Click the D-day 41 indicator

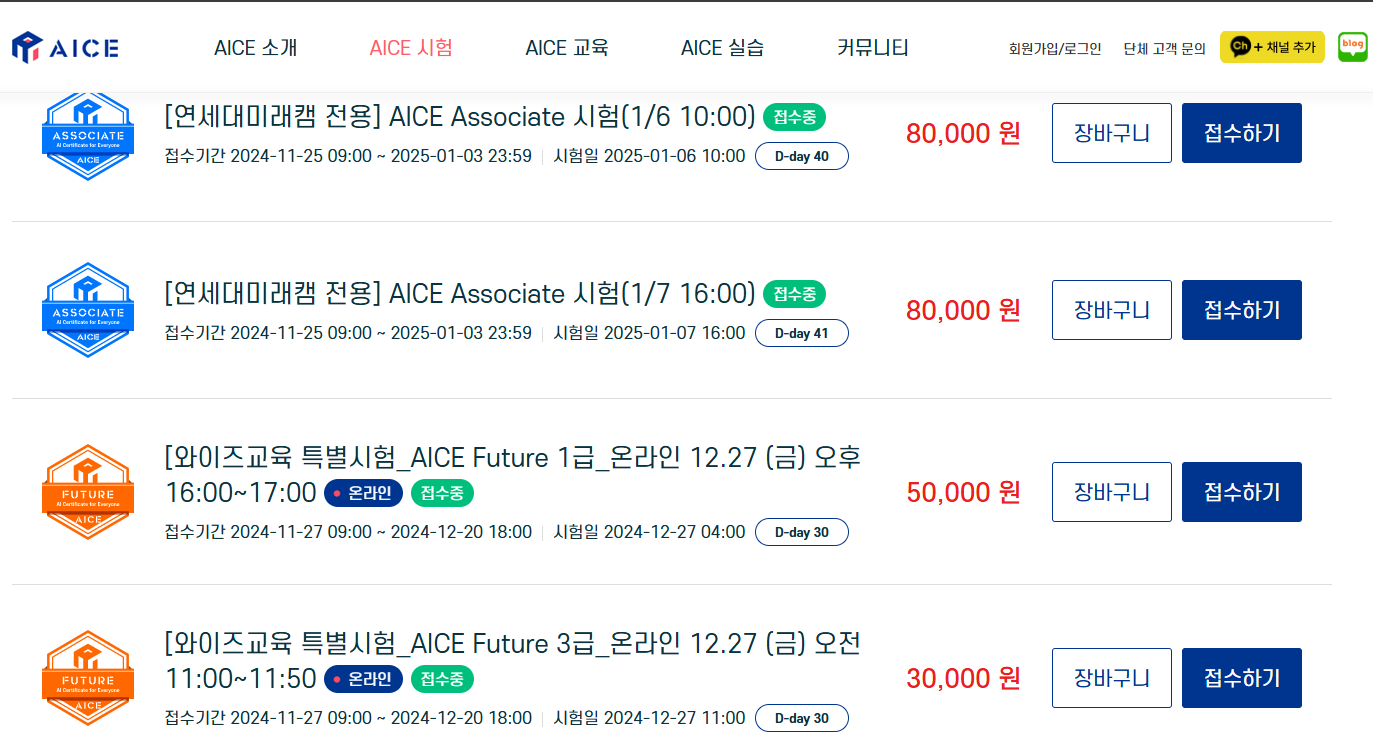tap(801, 332)
